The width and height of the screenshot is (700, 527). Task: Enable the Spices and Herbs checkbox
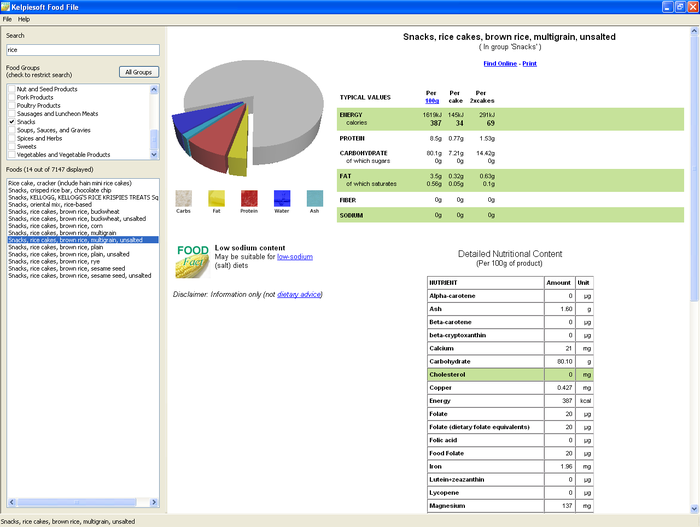tap(12, 138)
